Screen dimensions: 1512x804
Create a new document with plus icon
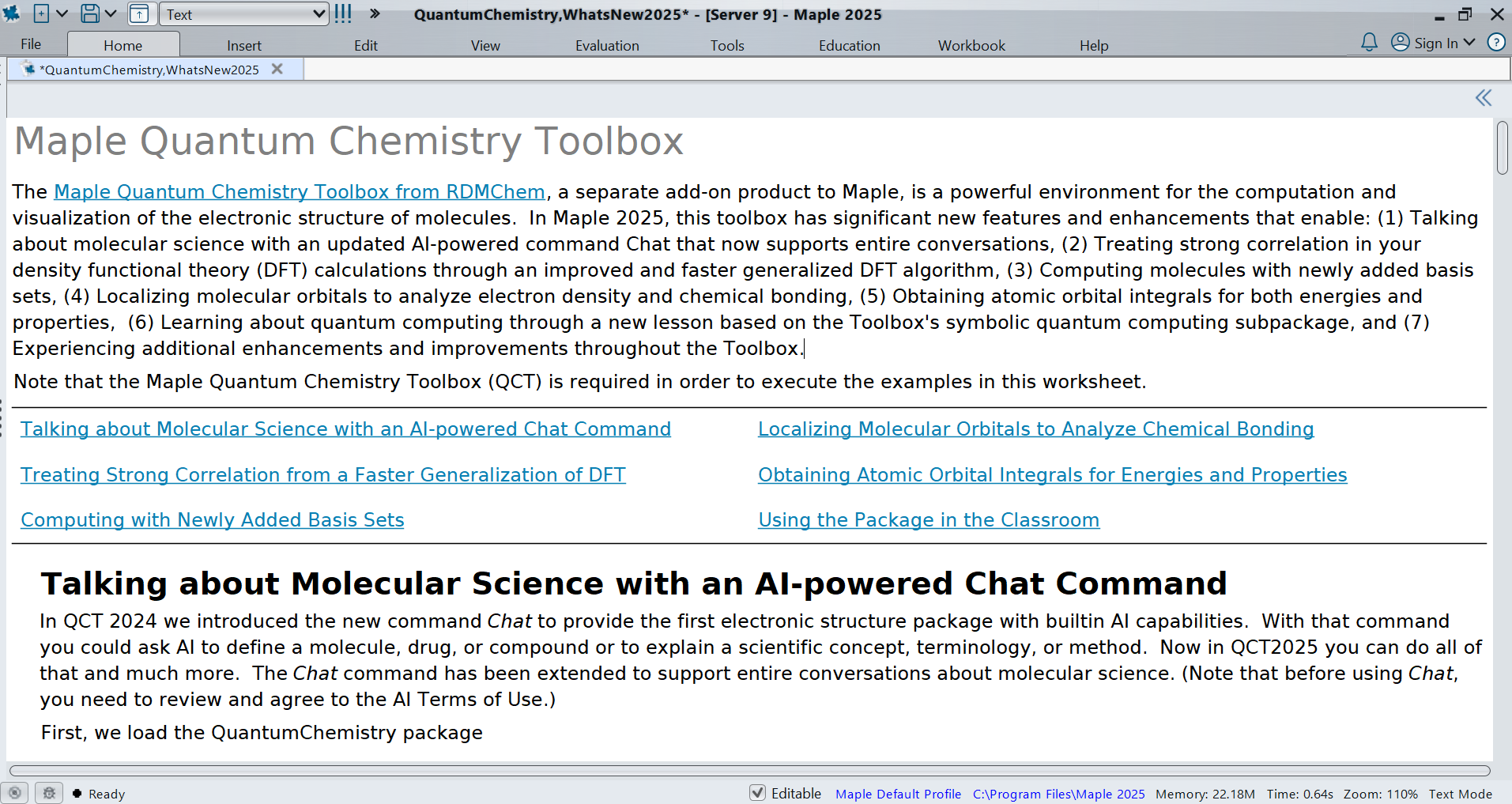click(41, 13)
